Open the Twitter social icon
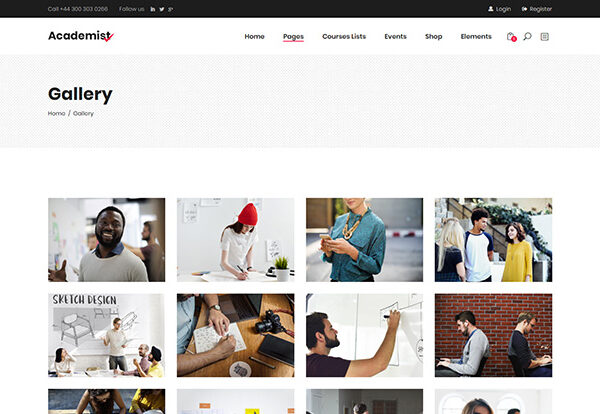Viewport: 600px width, 414px height. pos(162,9)
